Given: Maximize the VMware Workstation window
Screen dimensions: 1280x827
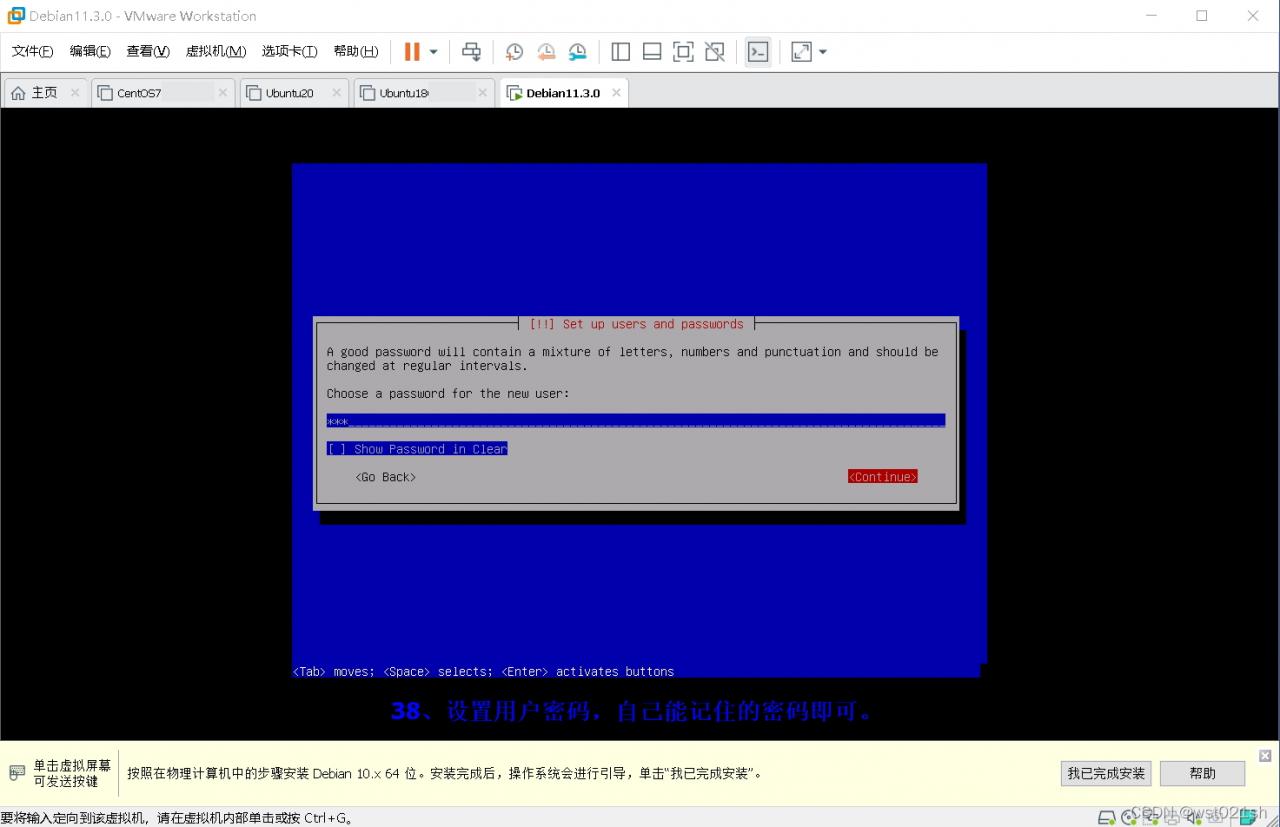Looking at the screenshot, I should coord(1202,16).
